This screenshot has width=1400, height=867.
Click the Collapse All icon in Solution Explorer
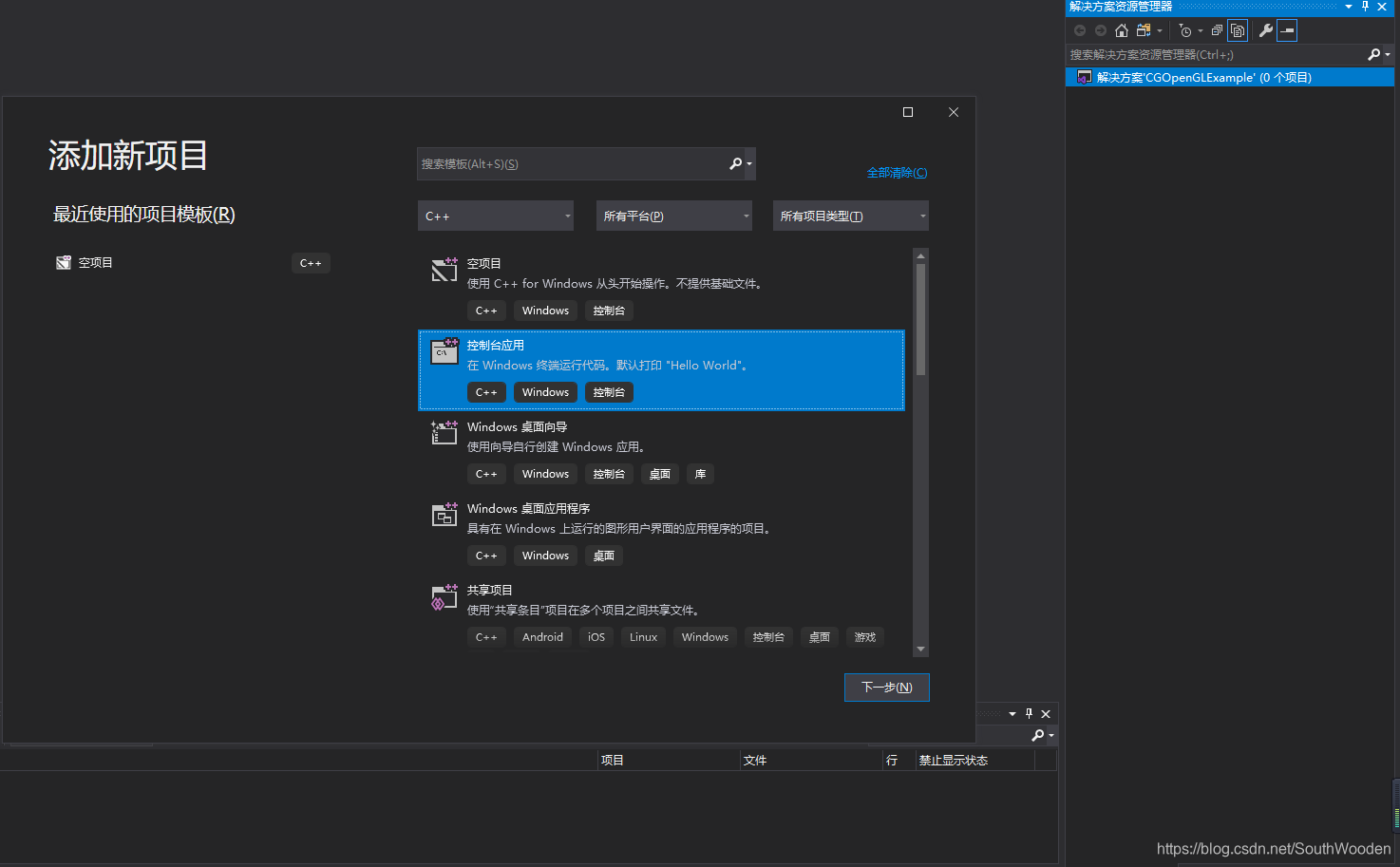pos(1218,29)
